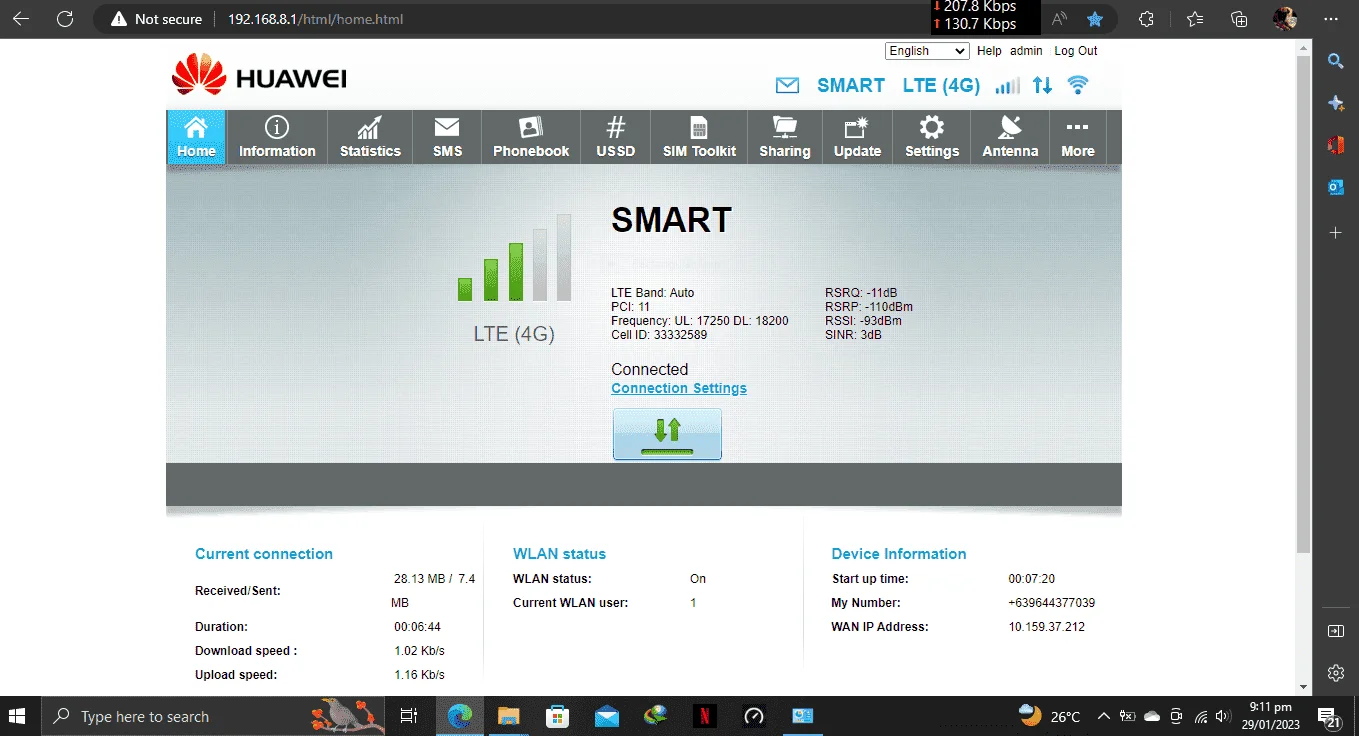Open Microsoft Store from the taskbar
The height and width of the screenshot is (736, 1359).
point(558,716)
